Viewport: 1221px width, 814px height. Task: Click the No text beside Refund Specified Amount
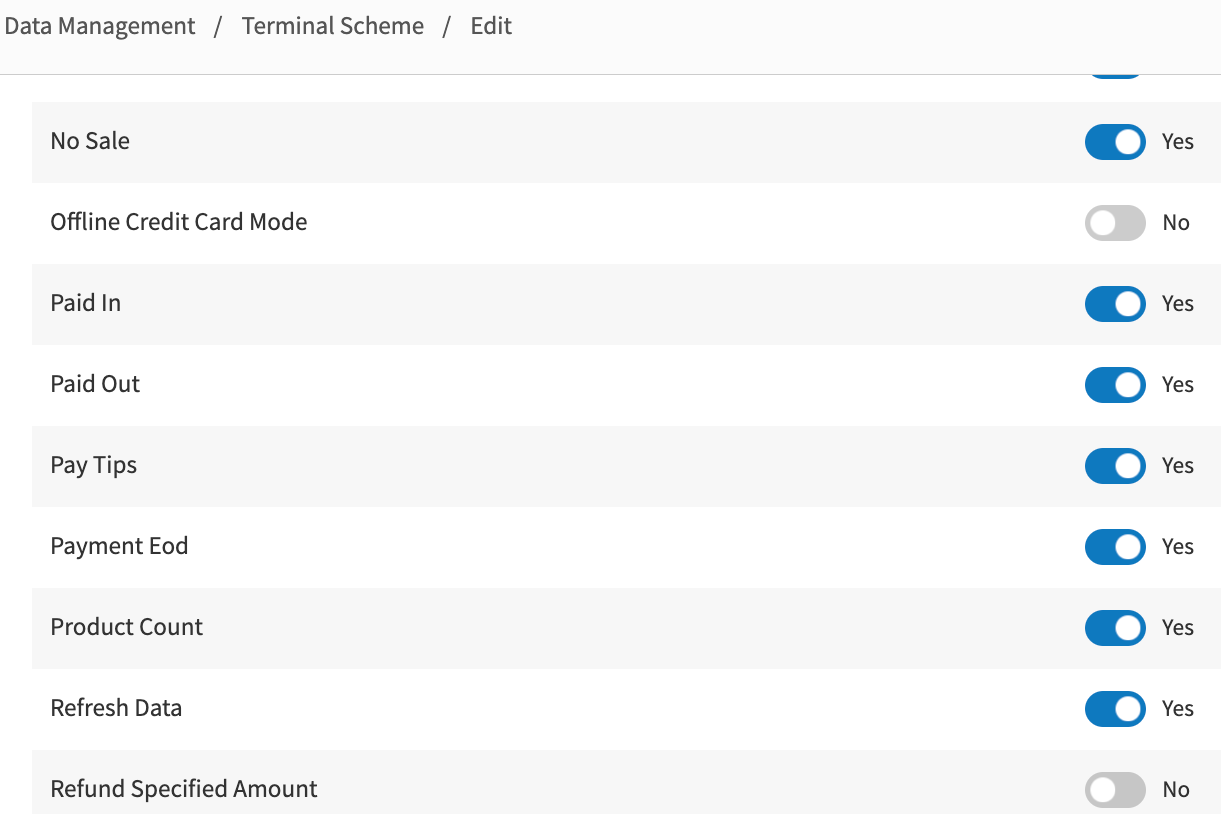tap(1176, 790)
